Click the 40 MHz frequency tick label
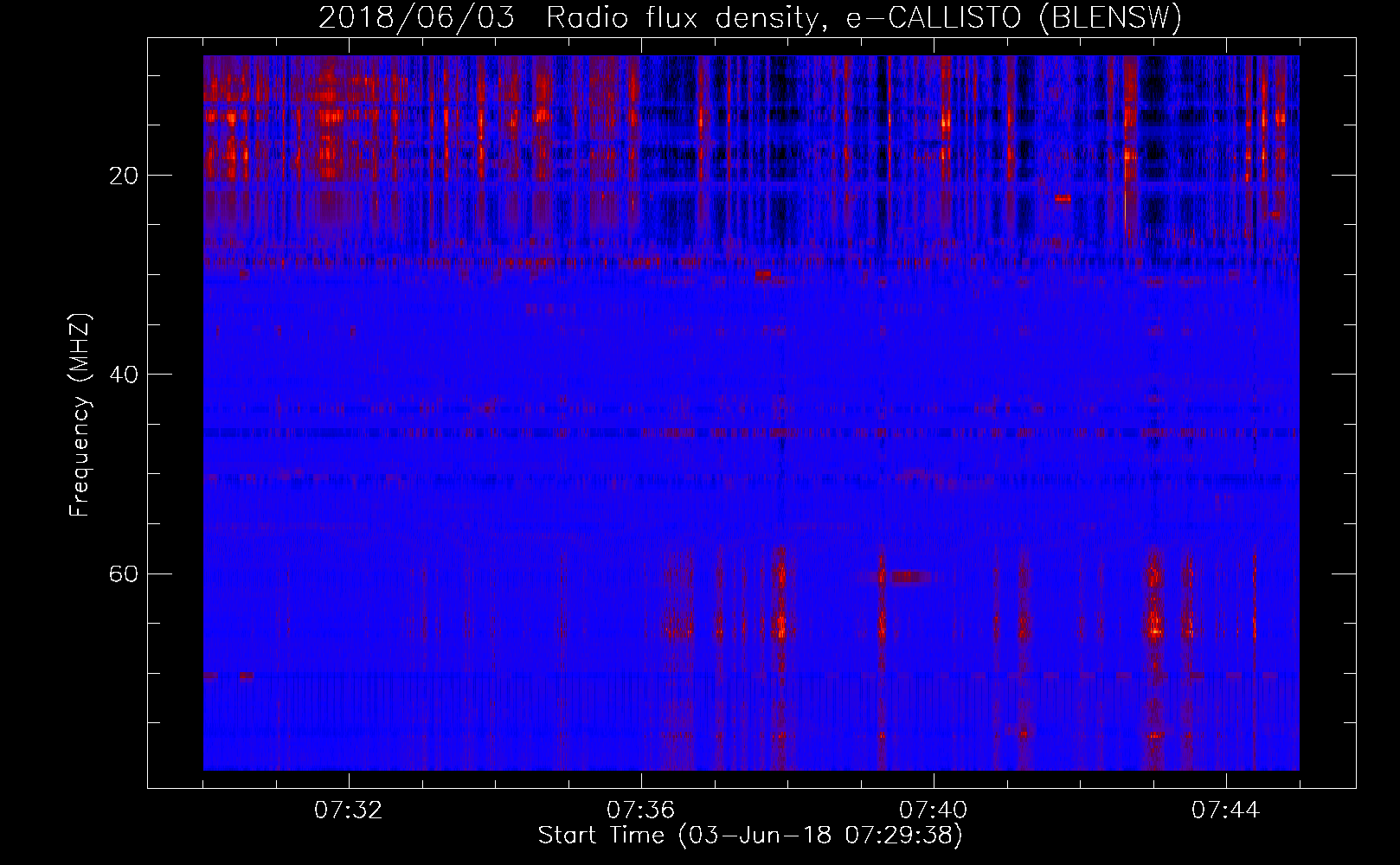This screenshot has height=865, width=1400. point(124,375)
